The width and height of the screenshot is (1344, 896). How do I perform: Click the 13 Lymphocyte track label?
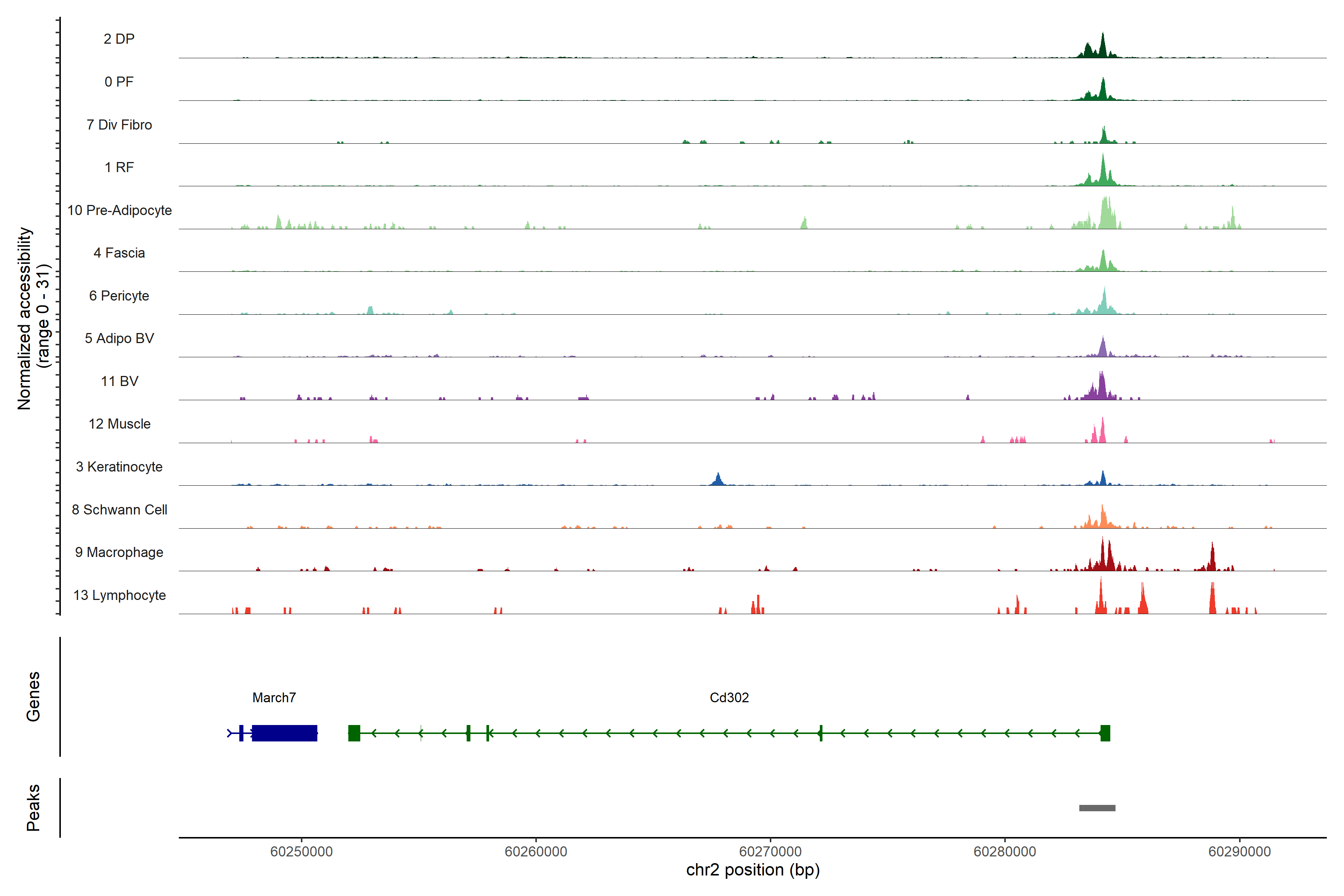click(x=119, y=595)
